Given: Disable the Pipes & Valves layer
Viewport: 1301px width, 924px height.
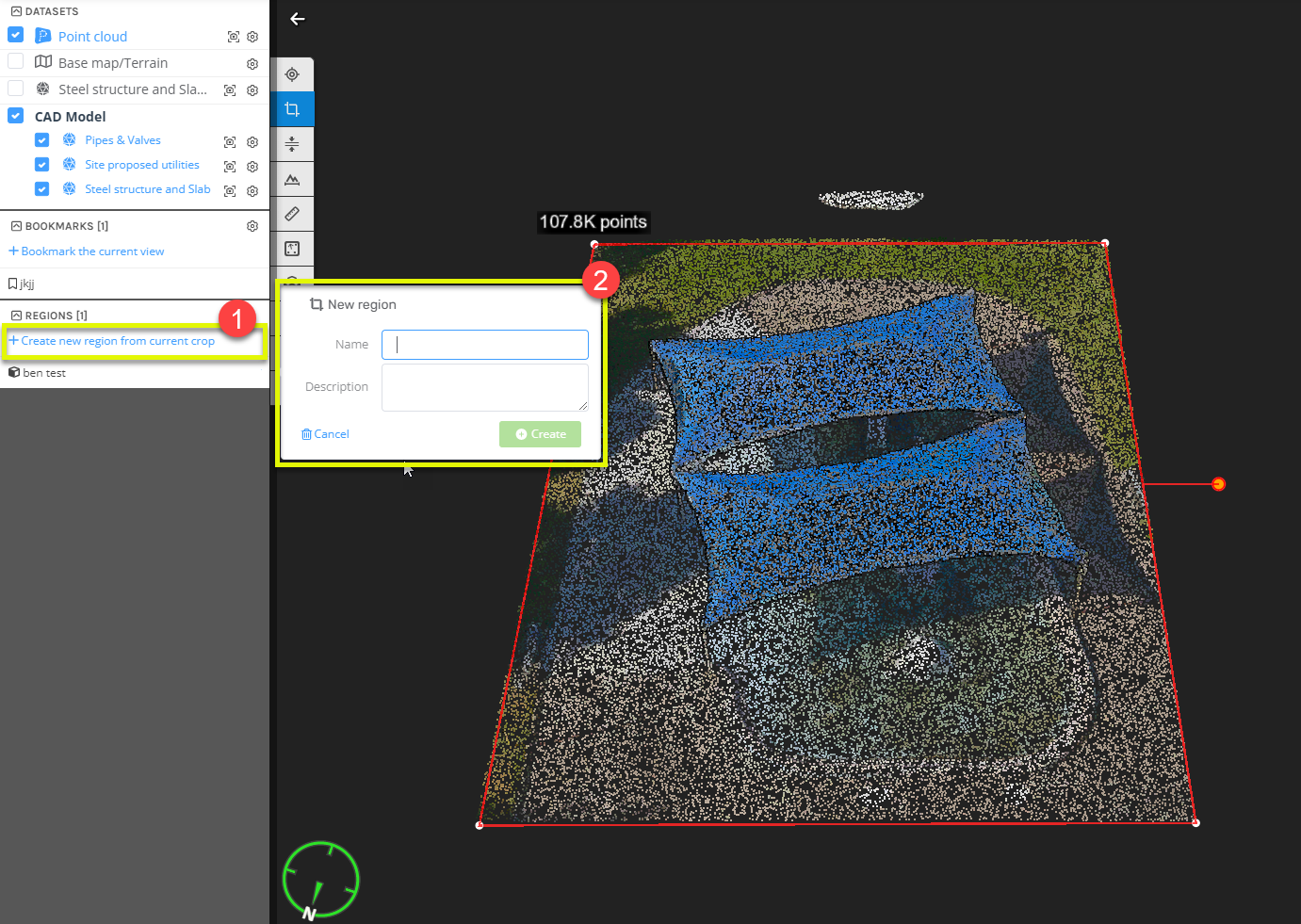Looking at the screenshot, I should coord(41,139).
